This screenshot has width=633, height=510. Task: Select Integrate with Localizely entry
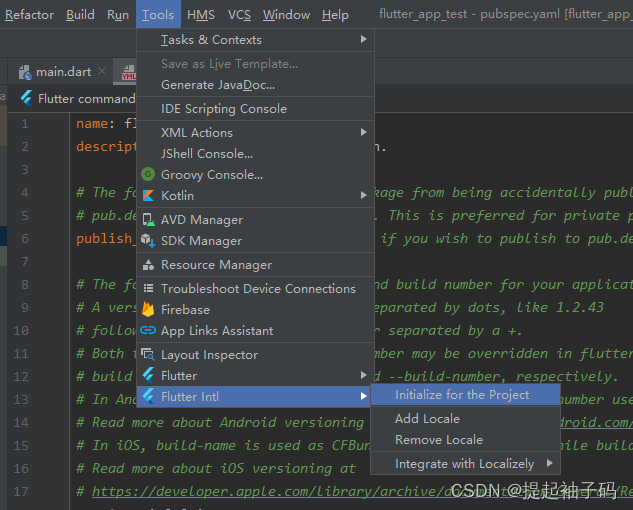pyautogui.click(x=465, y=464)
